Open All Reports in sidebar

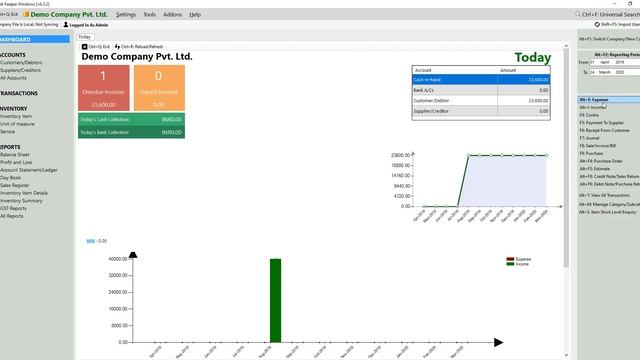click(x=11, y=216)
